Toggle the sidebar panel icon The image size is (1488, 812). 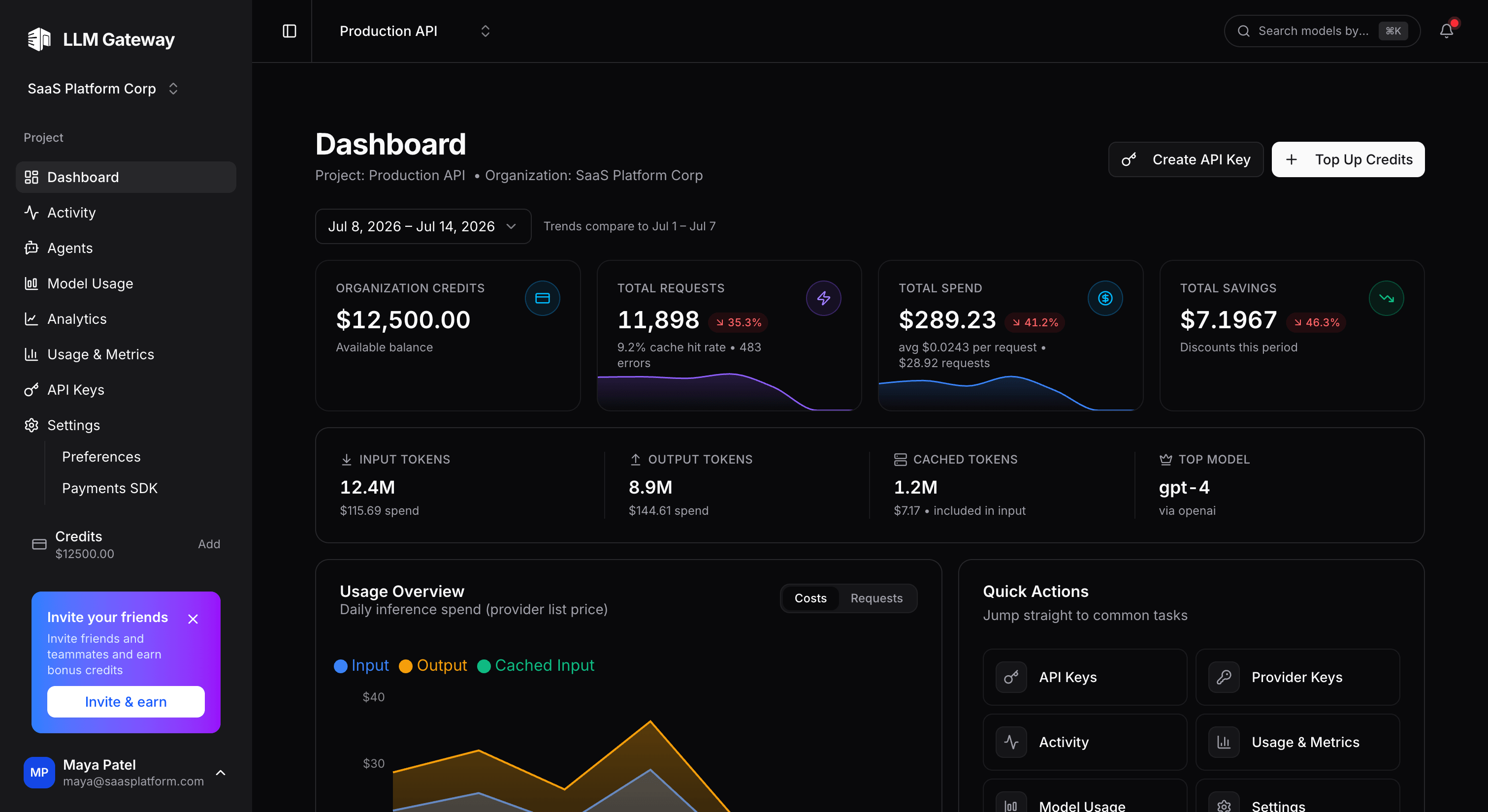click(x=290, y=31)
